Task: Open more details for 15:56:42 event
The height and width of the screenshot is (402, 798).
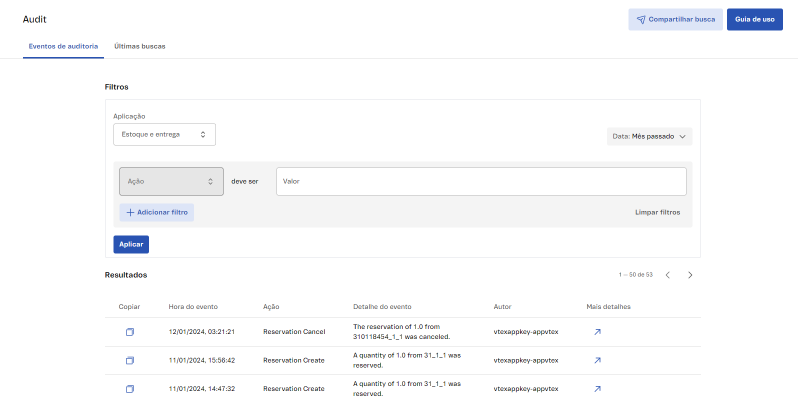Action: click(597, 360)
